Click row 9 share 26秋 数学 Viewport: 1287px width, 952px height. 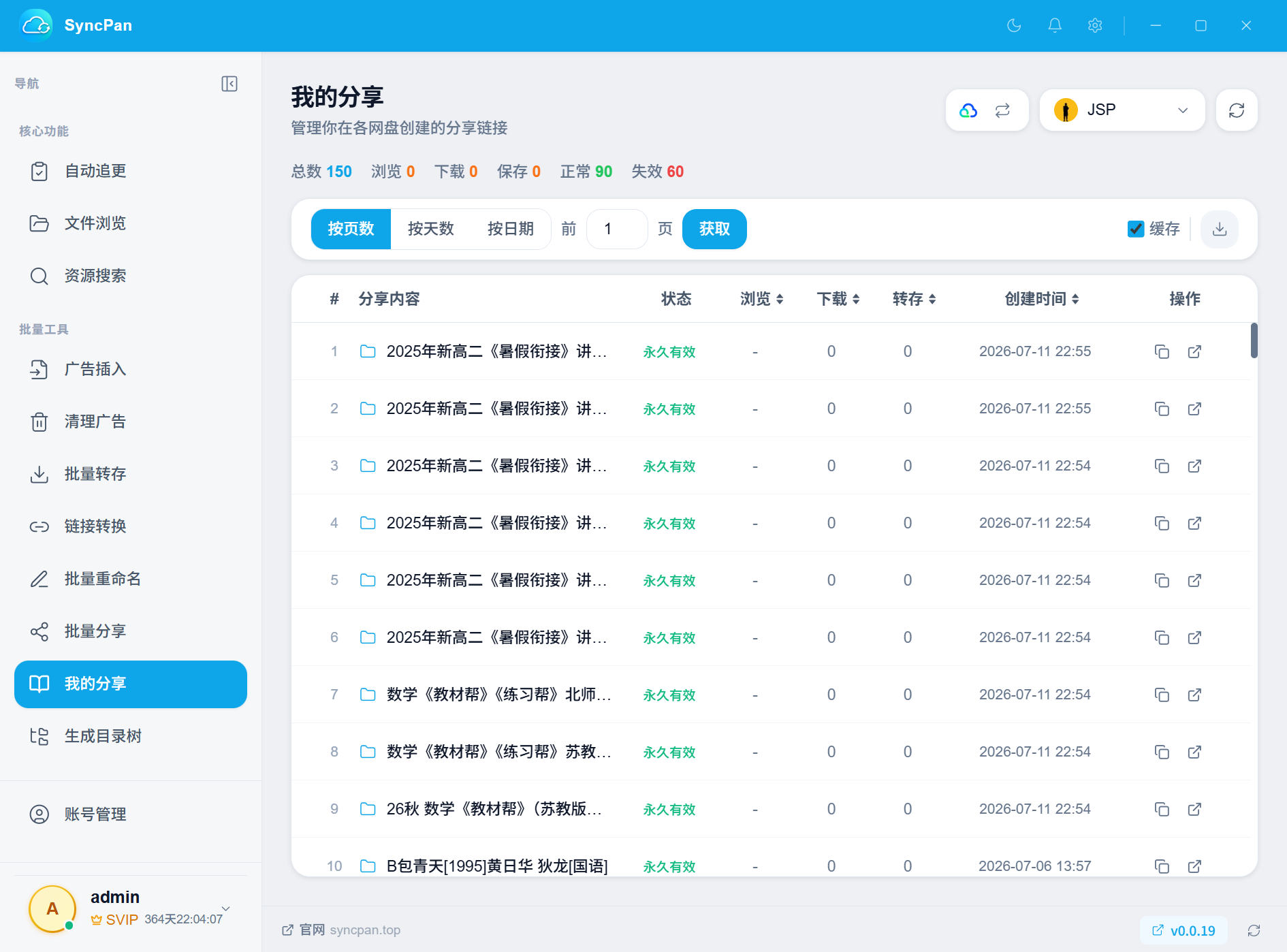(494, 809)
